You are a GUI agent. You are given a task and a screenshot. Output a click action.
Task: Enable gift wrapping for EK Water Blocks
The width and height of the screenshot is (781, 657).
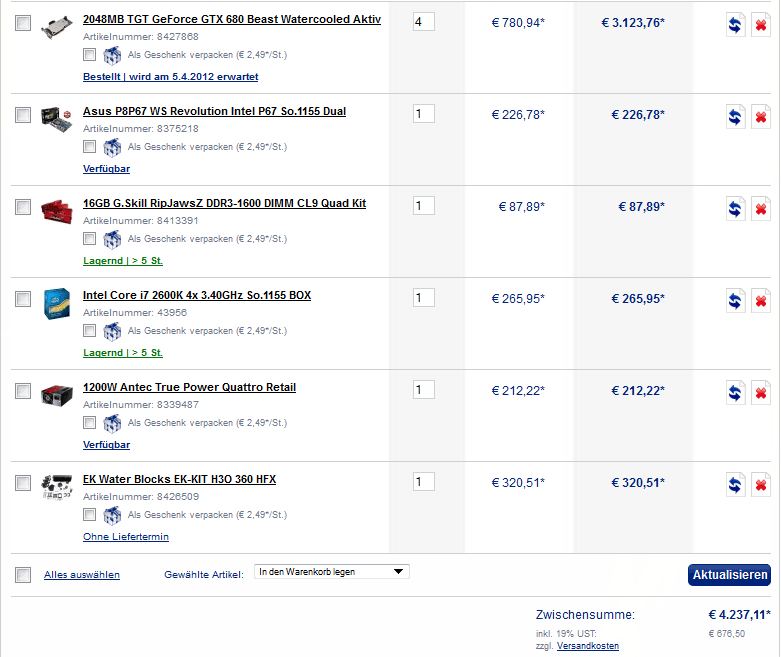90,515
